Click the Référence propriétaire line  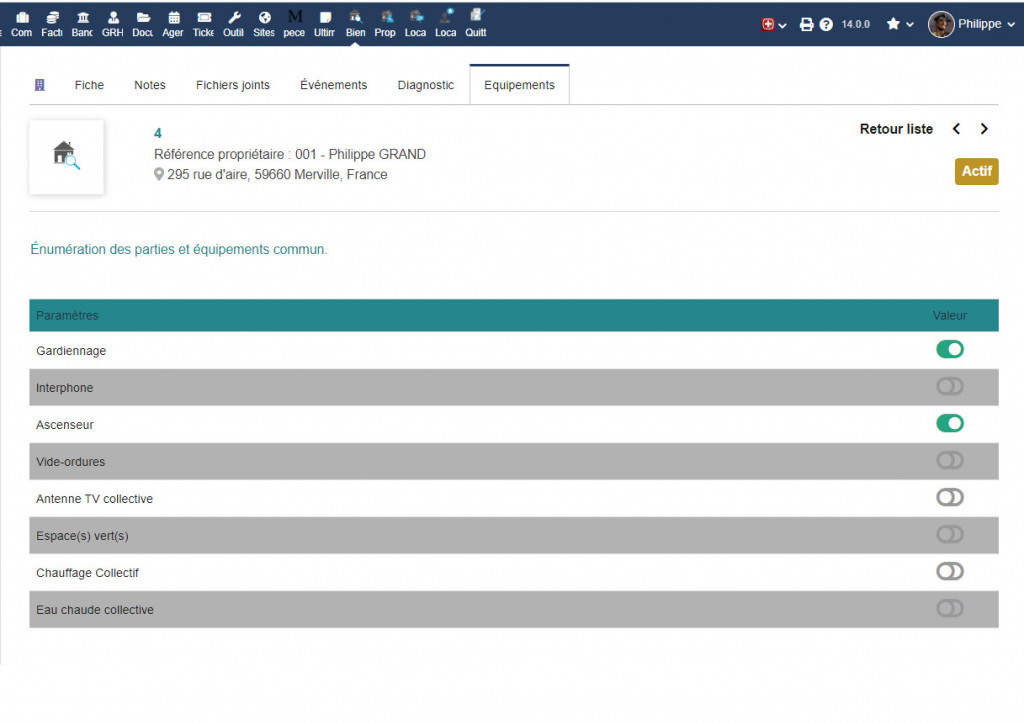click(x=290, y=154)
